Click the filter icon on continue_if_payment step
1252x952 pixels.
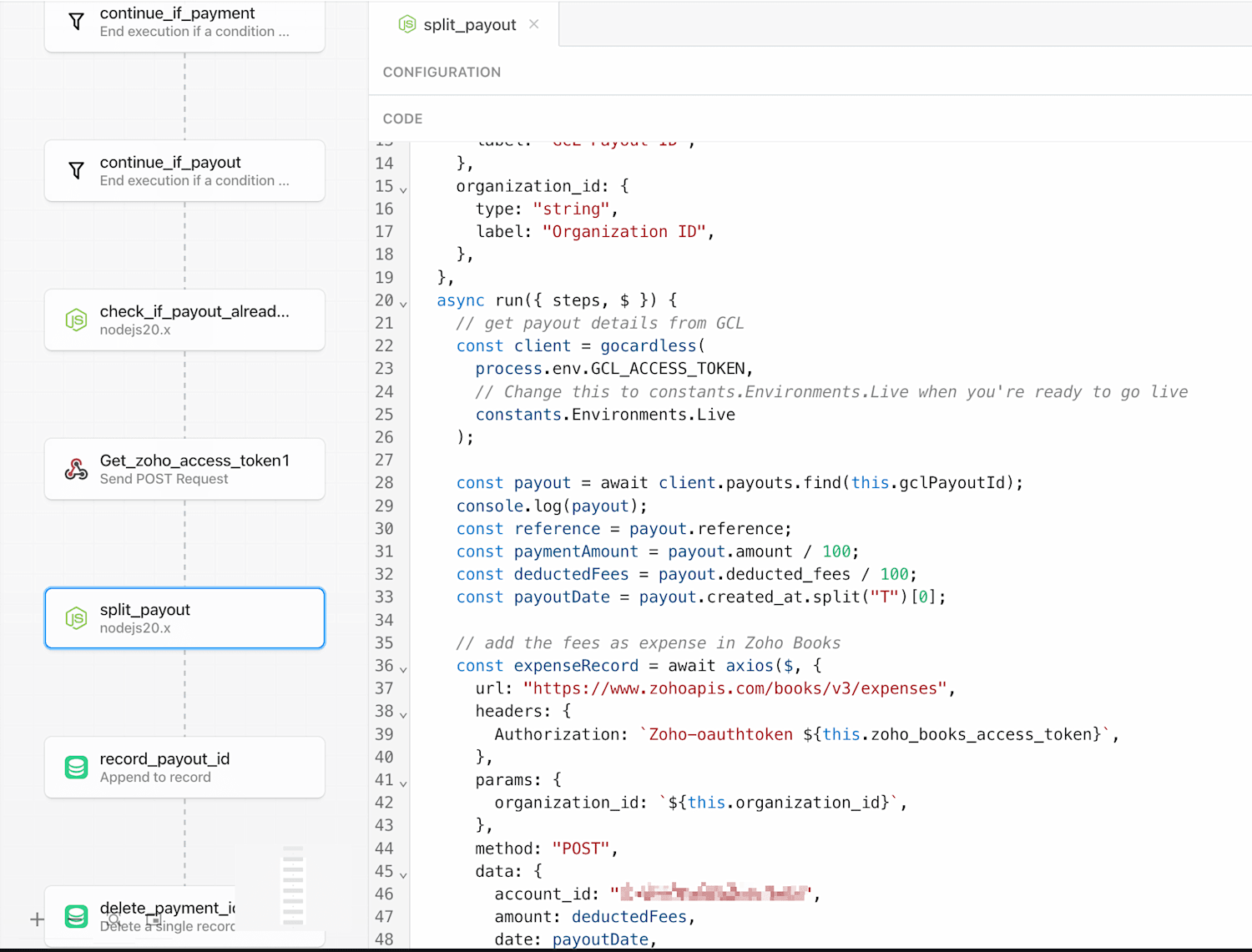[x=76, y=22]
